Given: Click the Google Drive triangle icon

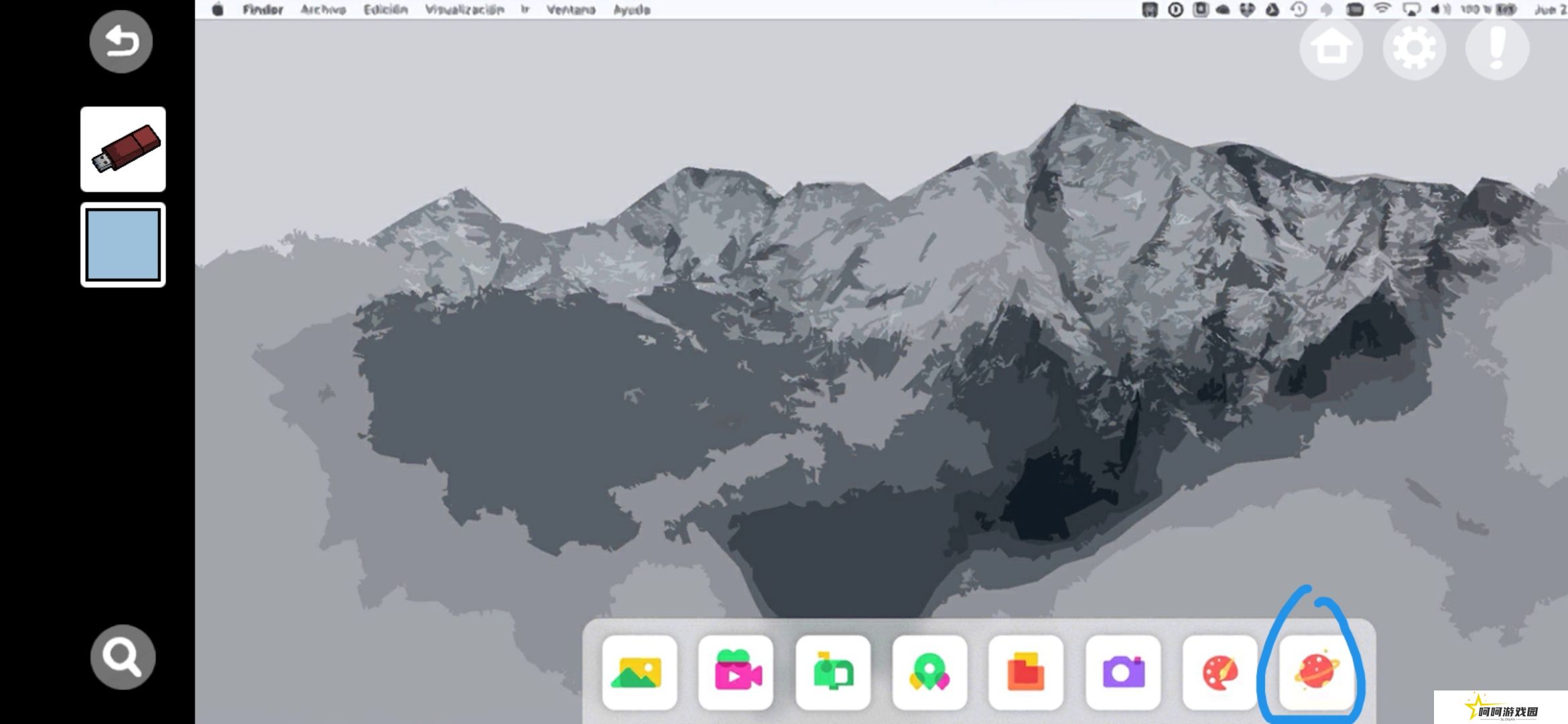Looking at the screenshot, I should pos(1272,9).
